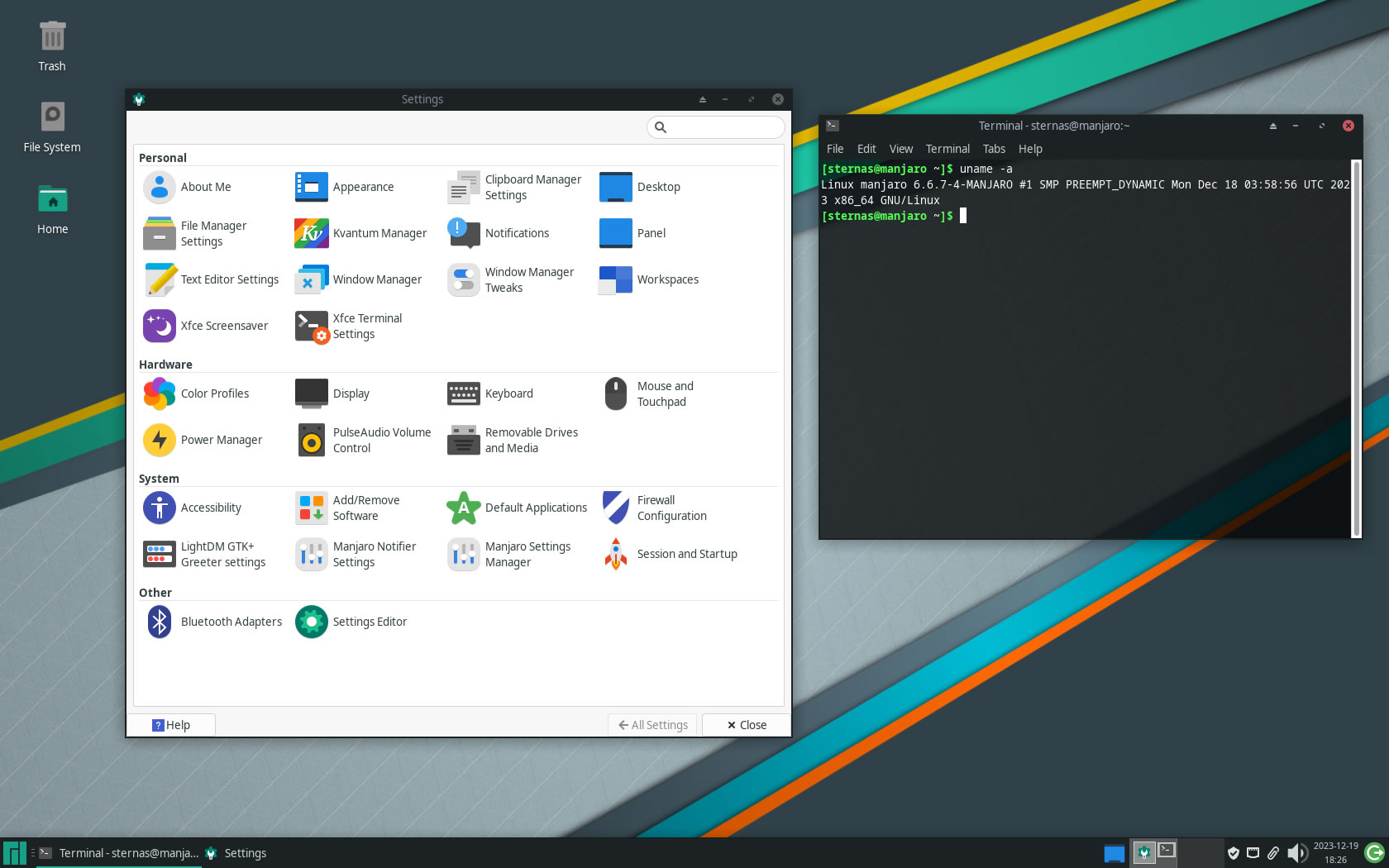This screenshot has width=1389, height=868.
Task: Open About Me settings
Action: click(188, 187)
